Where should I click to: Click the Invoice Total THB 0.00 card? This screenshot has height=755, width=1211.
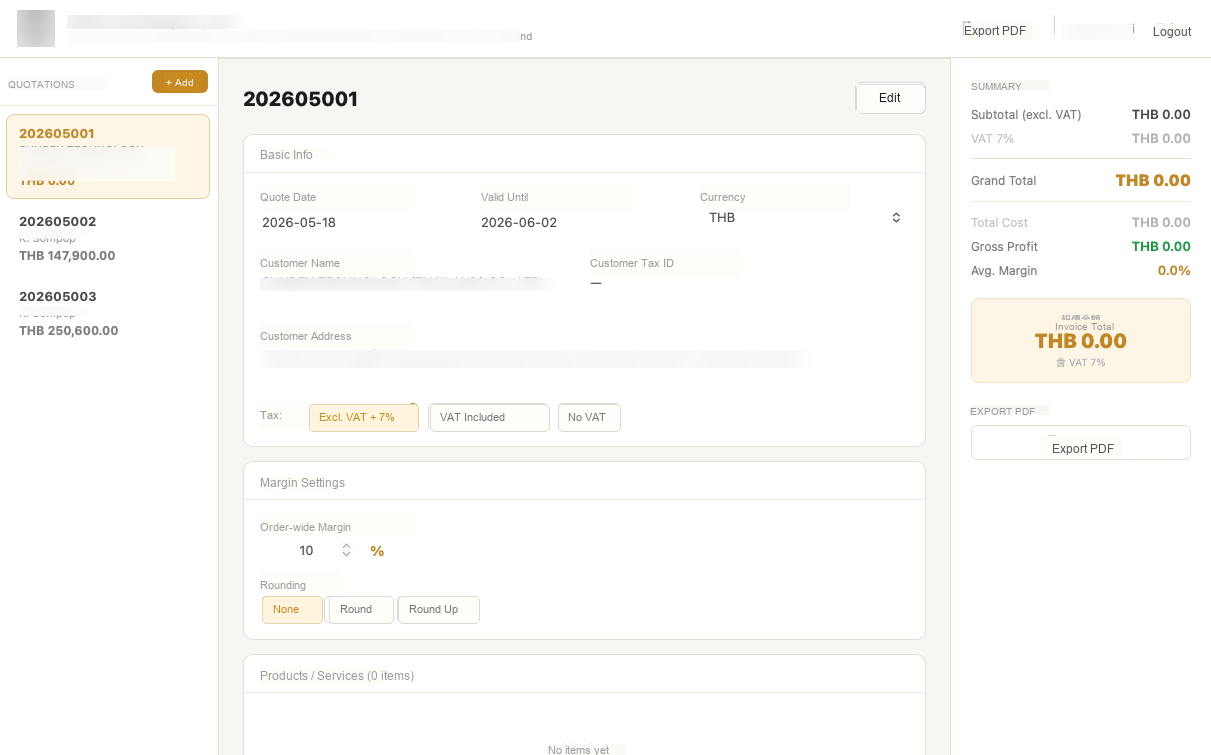click(x=1081, y=340)
